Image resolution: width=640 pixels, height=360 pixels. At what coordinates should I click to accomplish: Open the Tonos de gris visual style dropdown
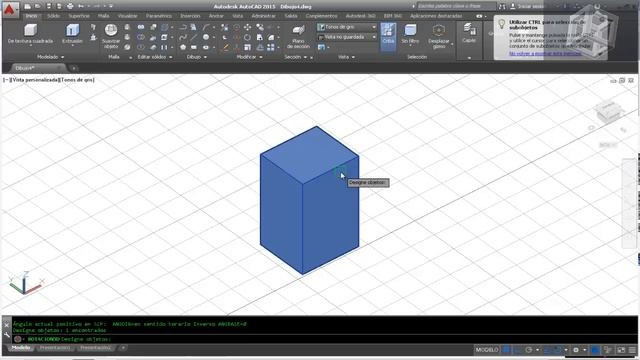pos(347,27)
